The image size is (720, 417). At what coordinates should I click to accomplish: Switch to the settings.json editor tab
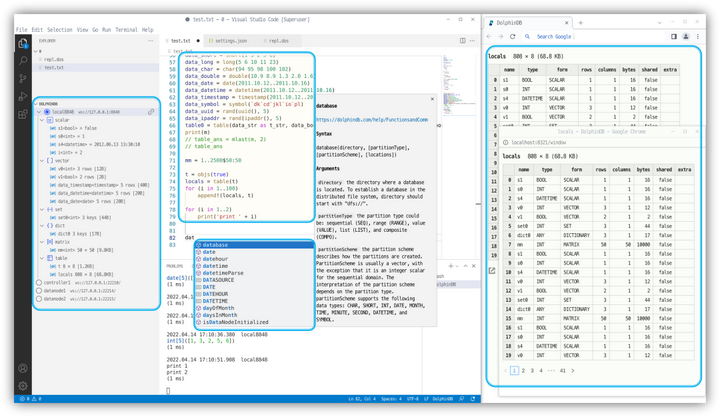point(230,41)
